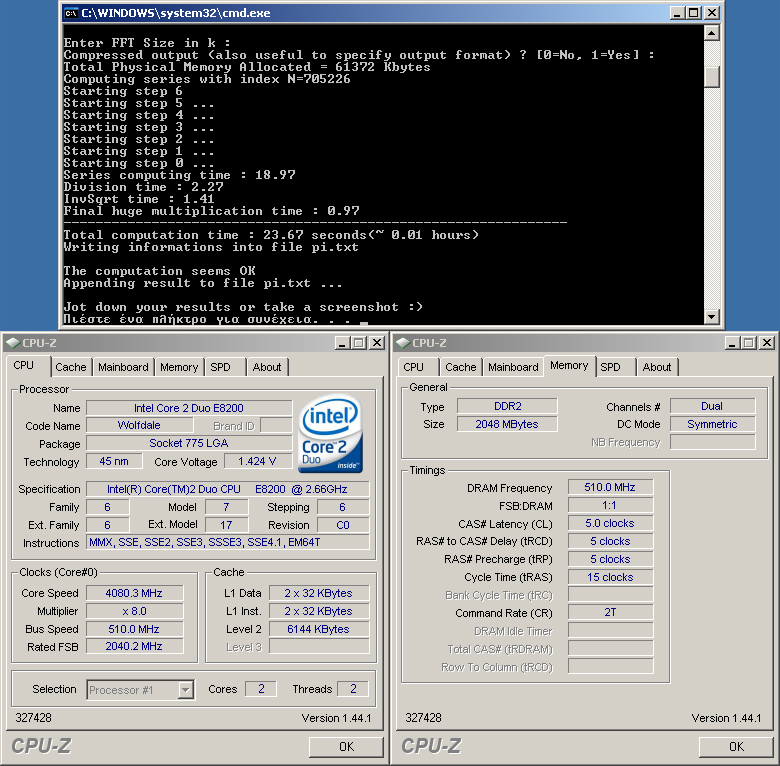
Task: Open About tab in right CPU-Z window
Action: point(657,367)
